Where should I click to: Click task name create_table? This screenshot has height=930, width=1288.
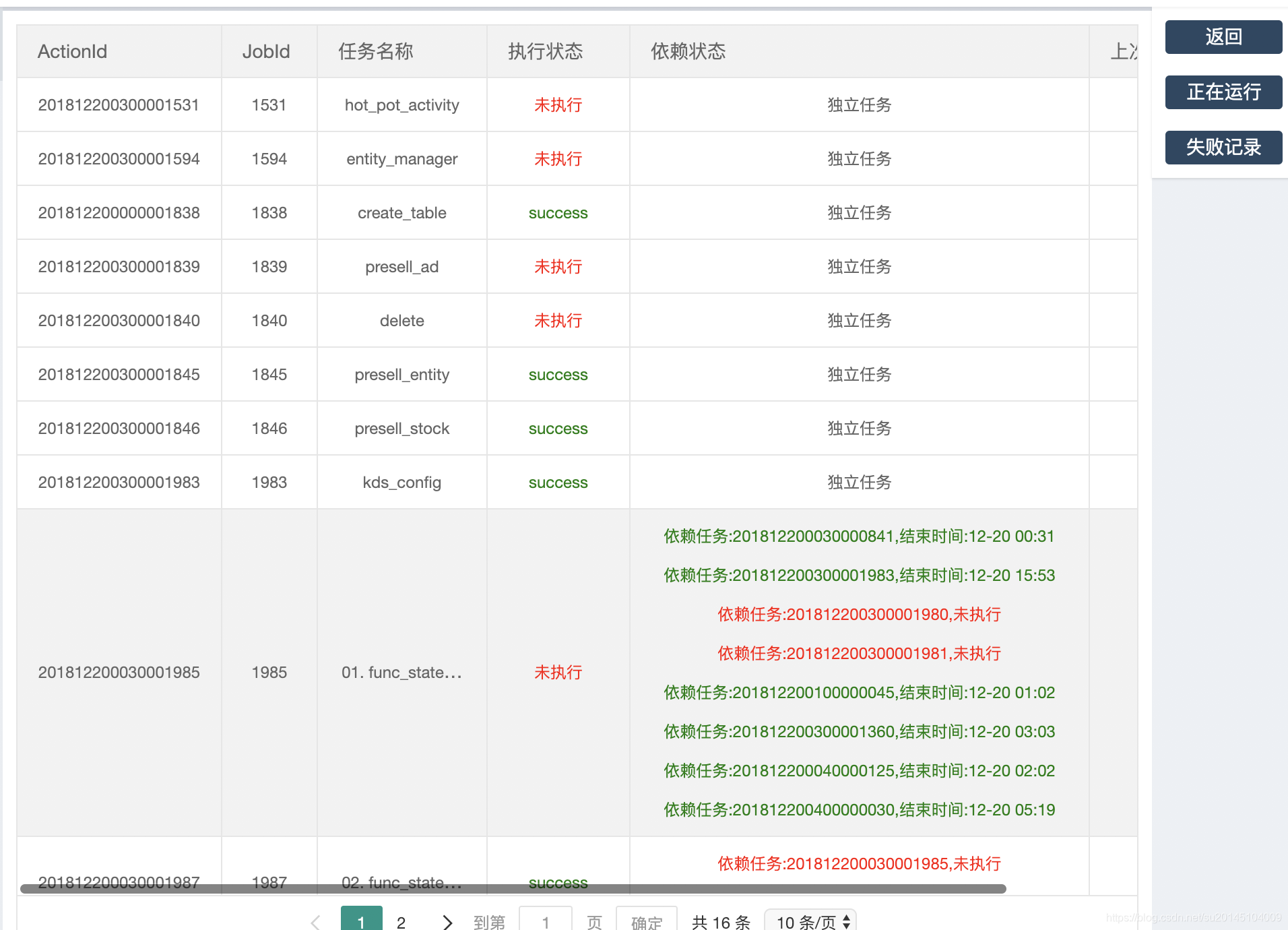tap(402, 213)
